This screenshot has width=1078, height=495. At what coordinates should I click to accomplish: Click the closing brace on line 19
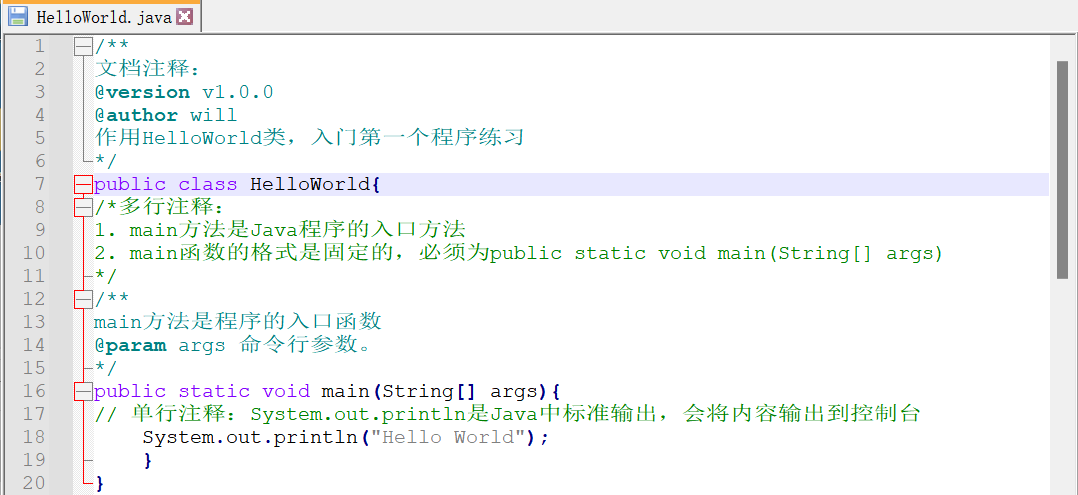(148, 460)
